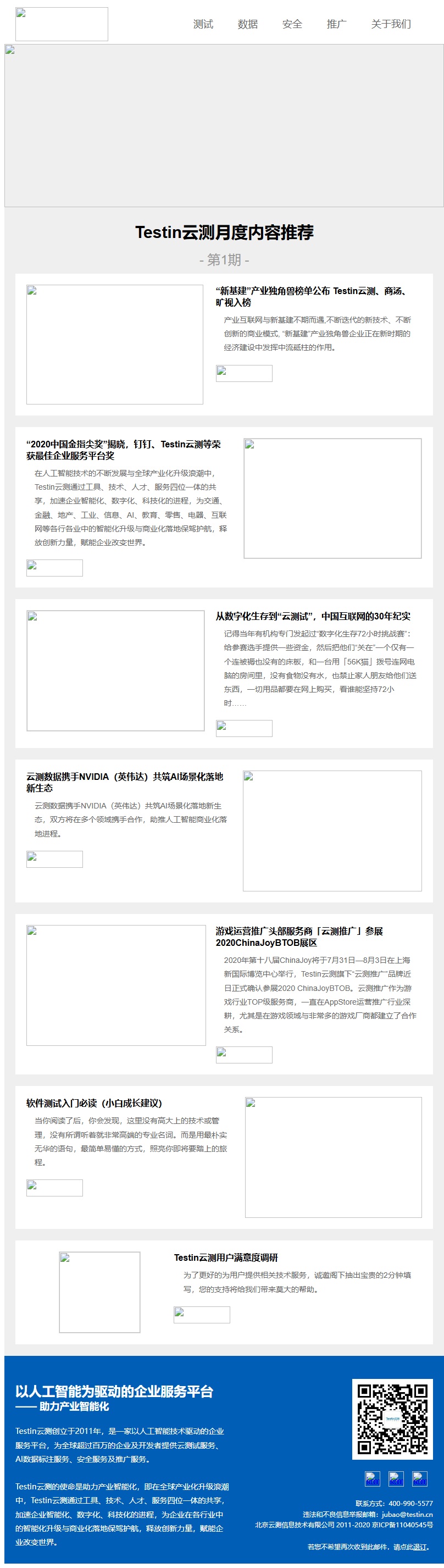The image size is (444, 1568).
Task: Click the large top banner image
Action: tap(224, 125)
